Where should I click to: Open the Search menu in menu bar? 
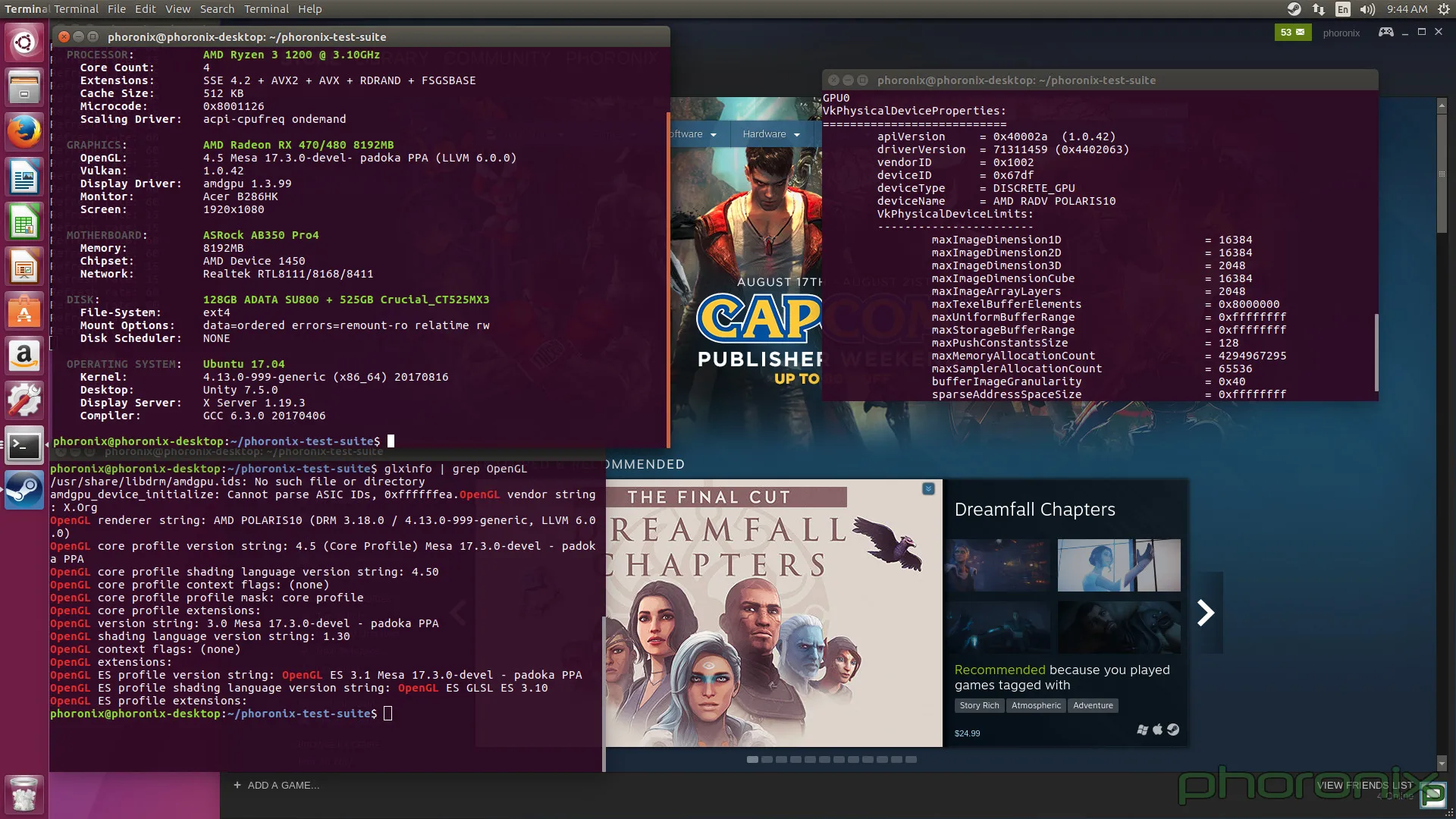point(217,9)
